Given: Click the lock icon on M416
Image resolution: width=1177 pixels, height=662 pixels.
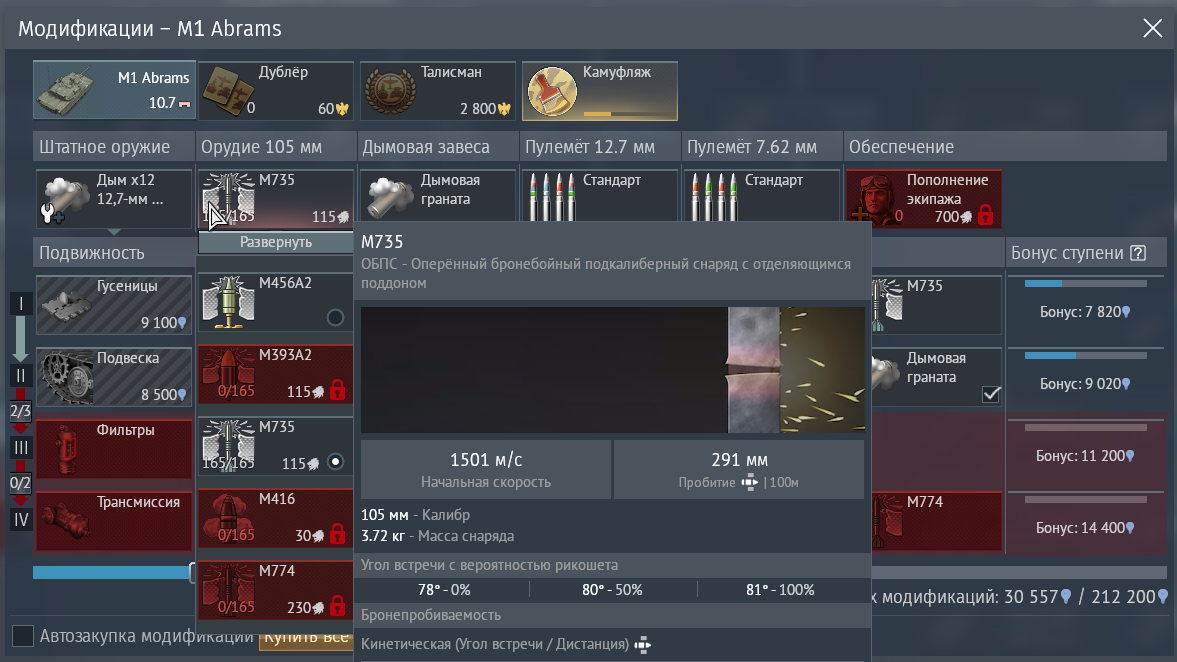Looking at the screenshot, I should 337,534.
